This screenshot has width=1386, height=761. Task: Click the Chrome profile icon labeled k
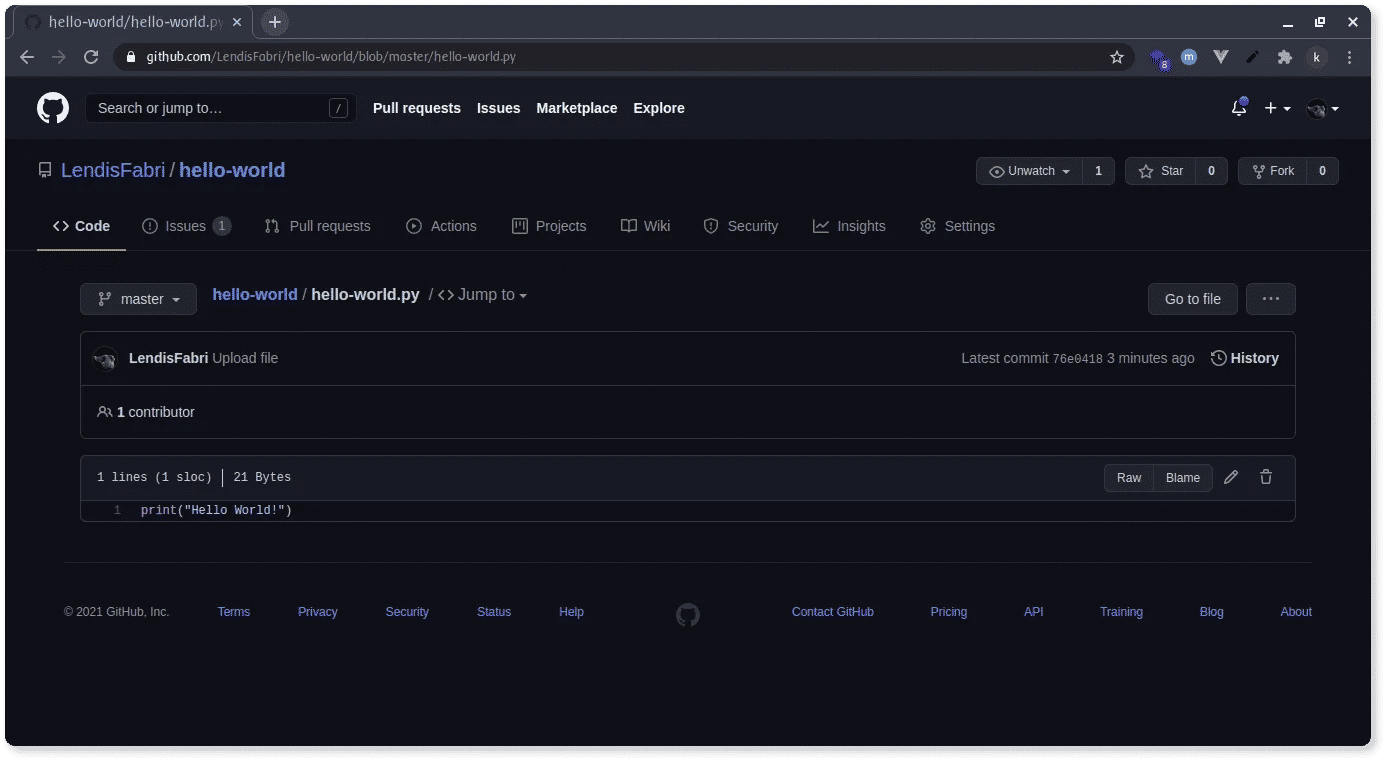coord(1317,57)
